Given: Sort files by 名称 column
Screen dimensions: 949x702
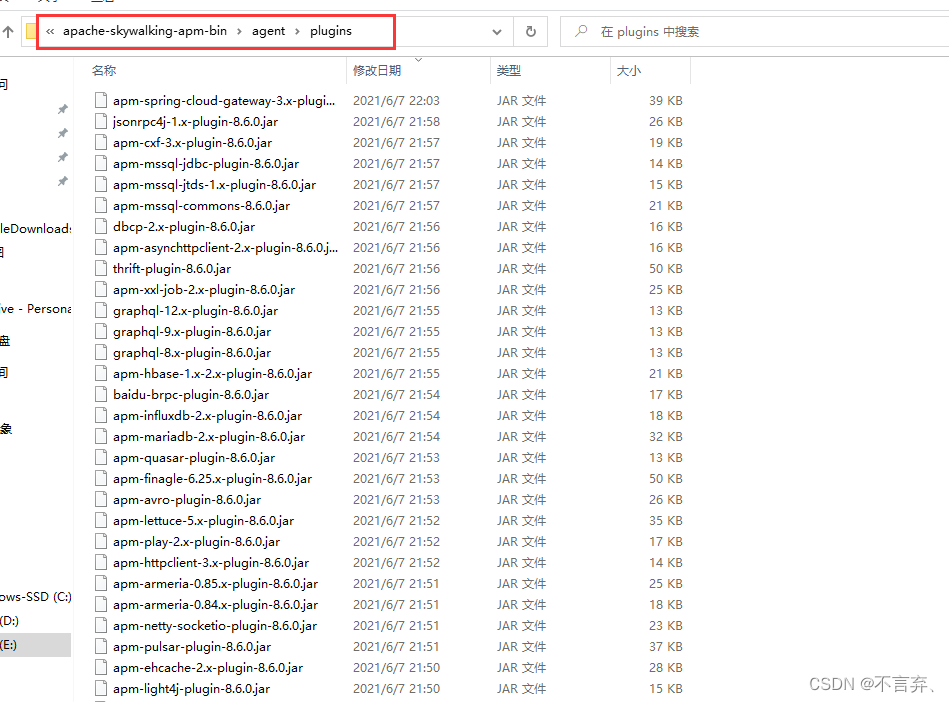Looking at the screenshot, I should pyautogui.click(x=104, y=71).
